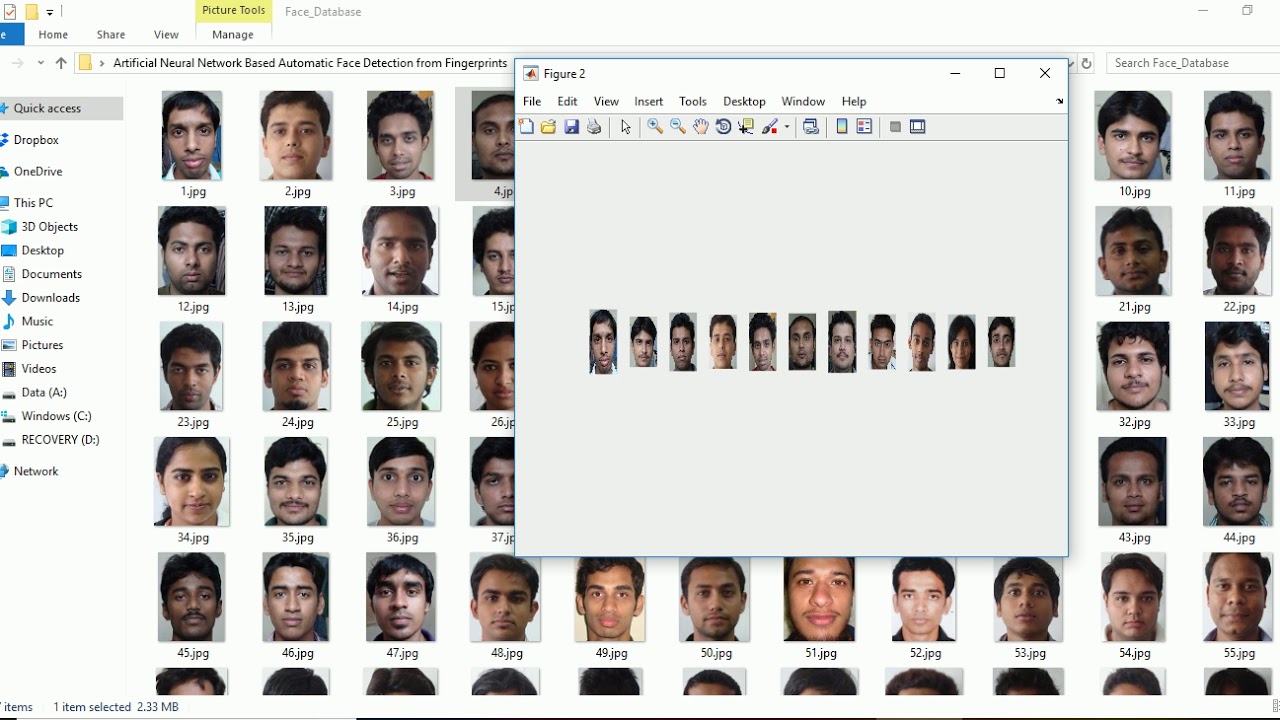
Task: Click the Hide Plot Tools icon
Action: coord(895,127)
